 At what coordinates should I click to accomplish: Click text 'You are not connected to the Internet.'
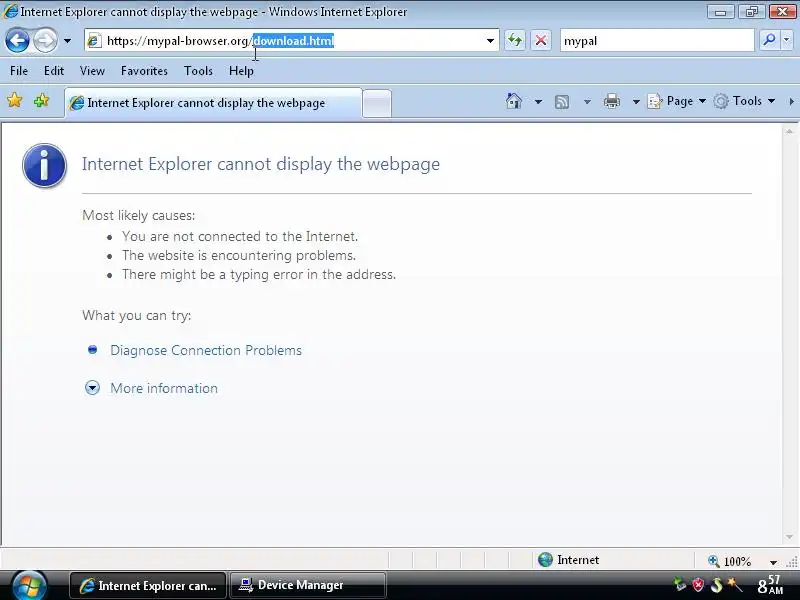pos(240,236)
